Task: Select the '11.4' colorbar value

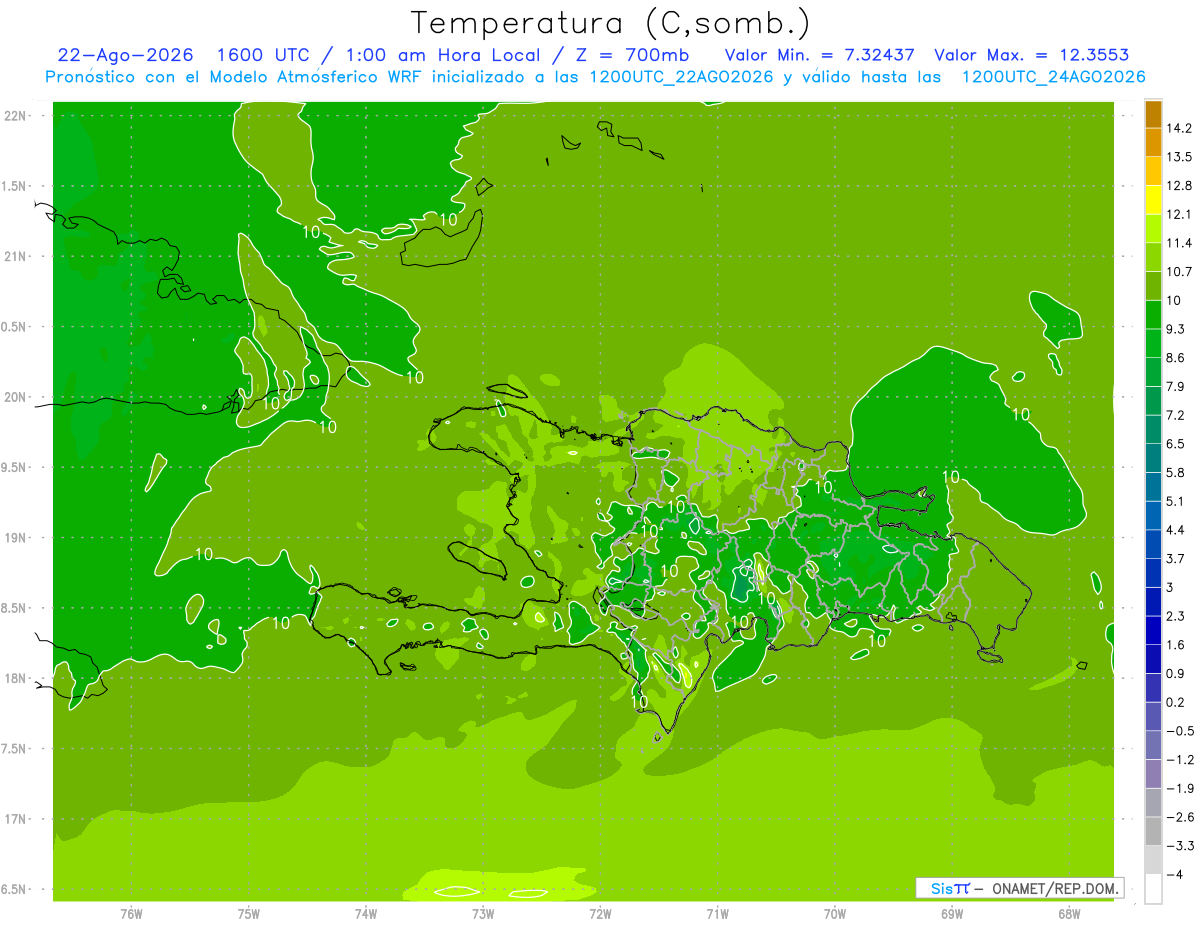Action: (x=1179, y=243)
